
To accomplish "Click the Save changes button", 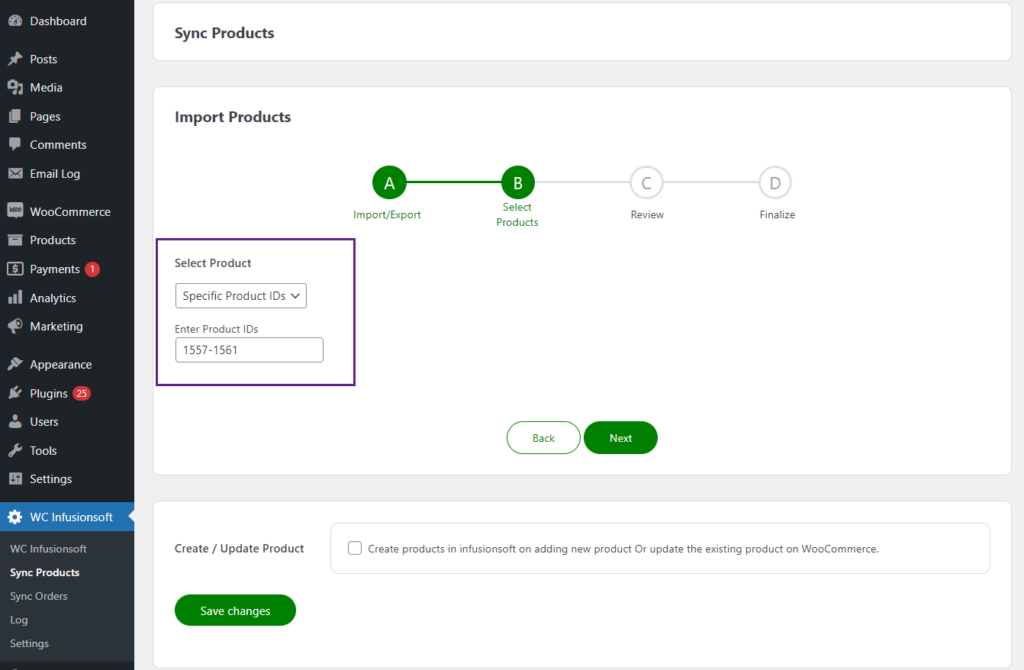I will pyautogui.click(x=235, y=610).
